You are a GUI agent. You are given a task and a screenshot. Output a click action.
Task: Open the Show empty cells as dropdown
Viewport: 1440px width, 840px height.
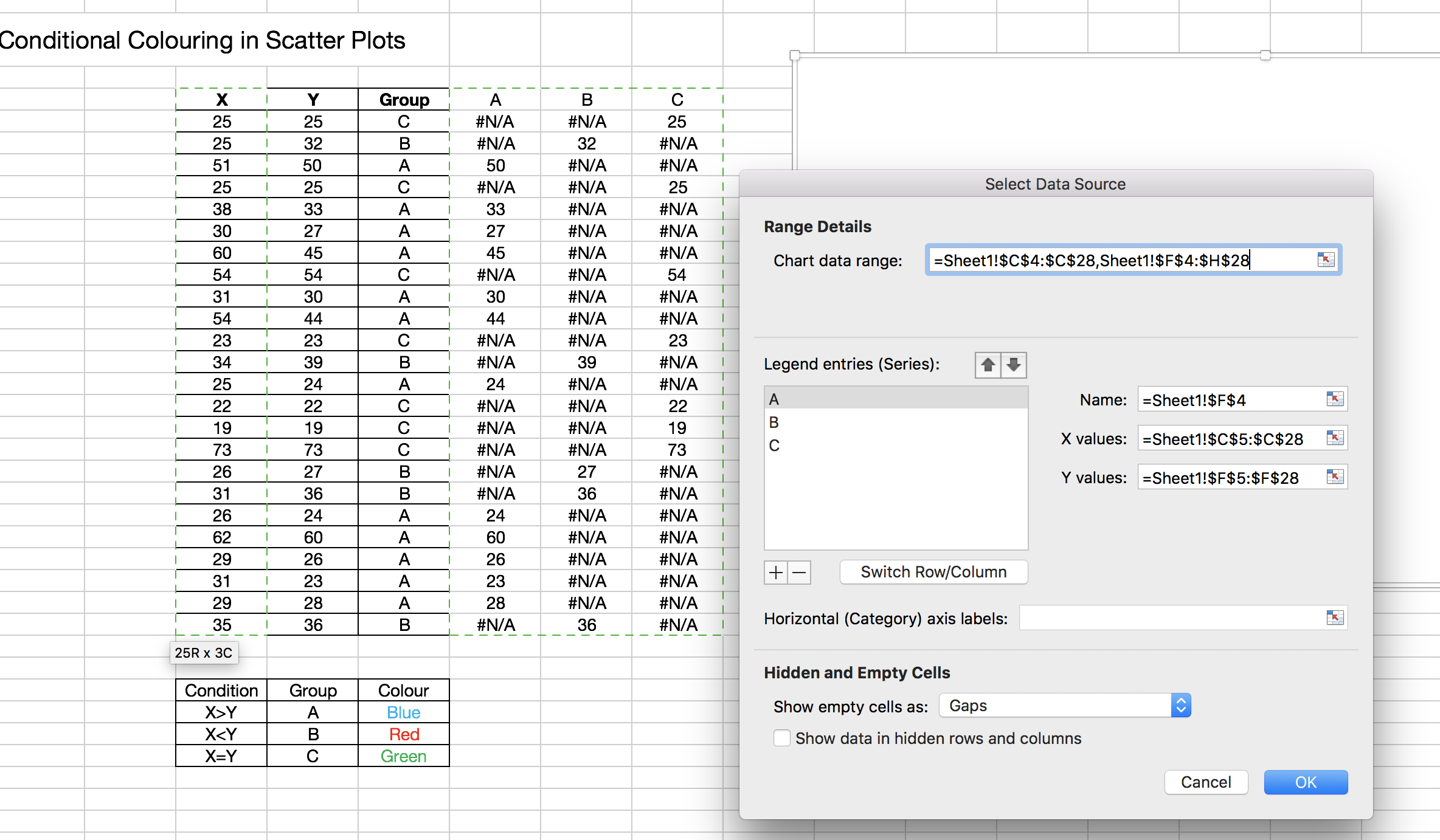1065,706
